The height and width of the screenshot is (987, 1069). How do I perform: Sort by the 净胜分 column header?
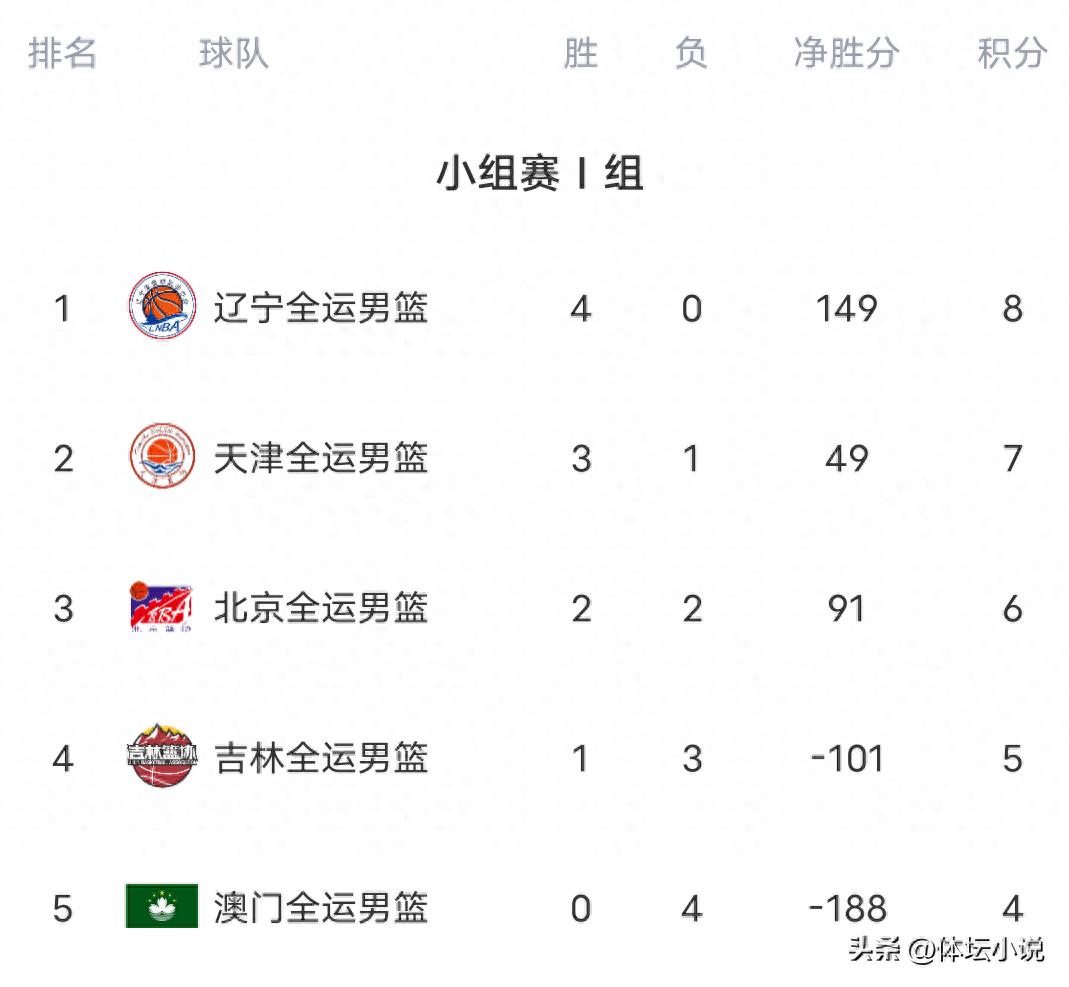[x=846, y=53]
